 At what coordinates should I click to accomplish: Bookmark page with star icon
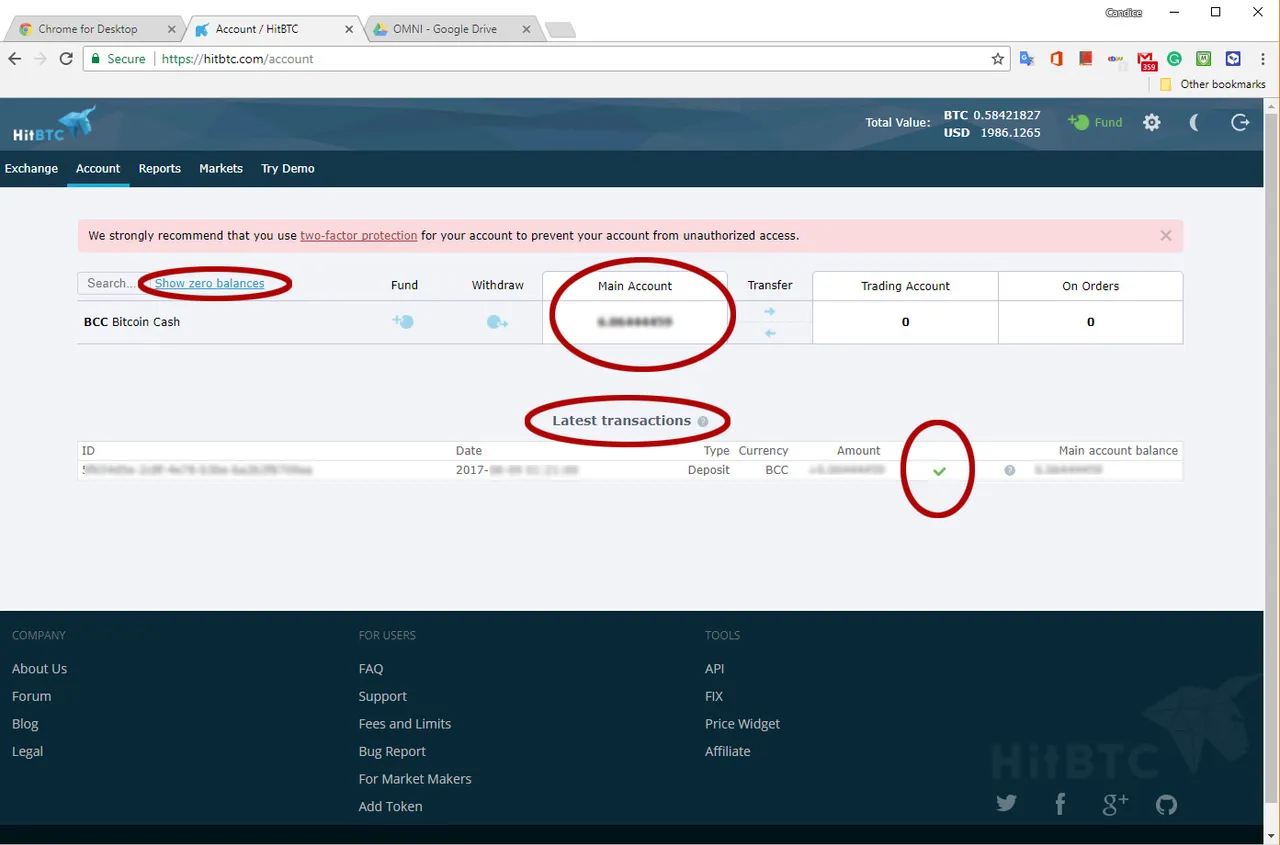(997, 59)
